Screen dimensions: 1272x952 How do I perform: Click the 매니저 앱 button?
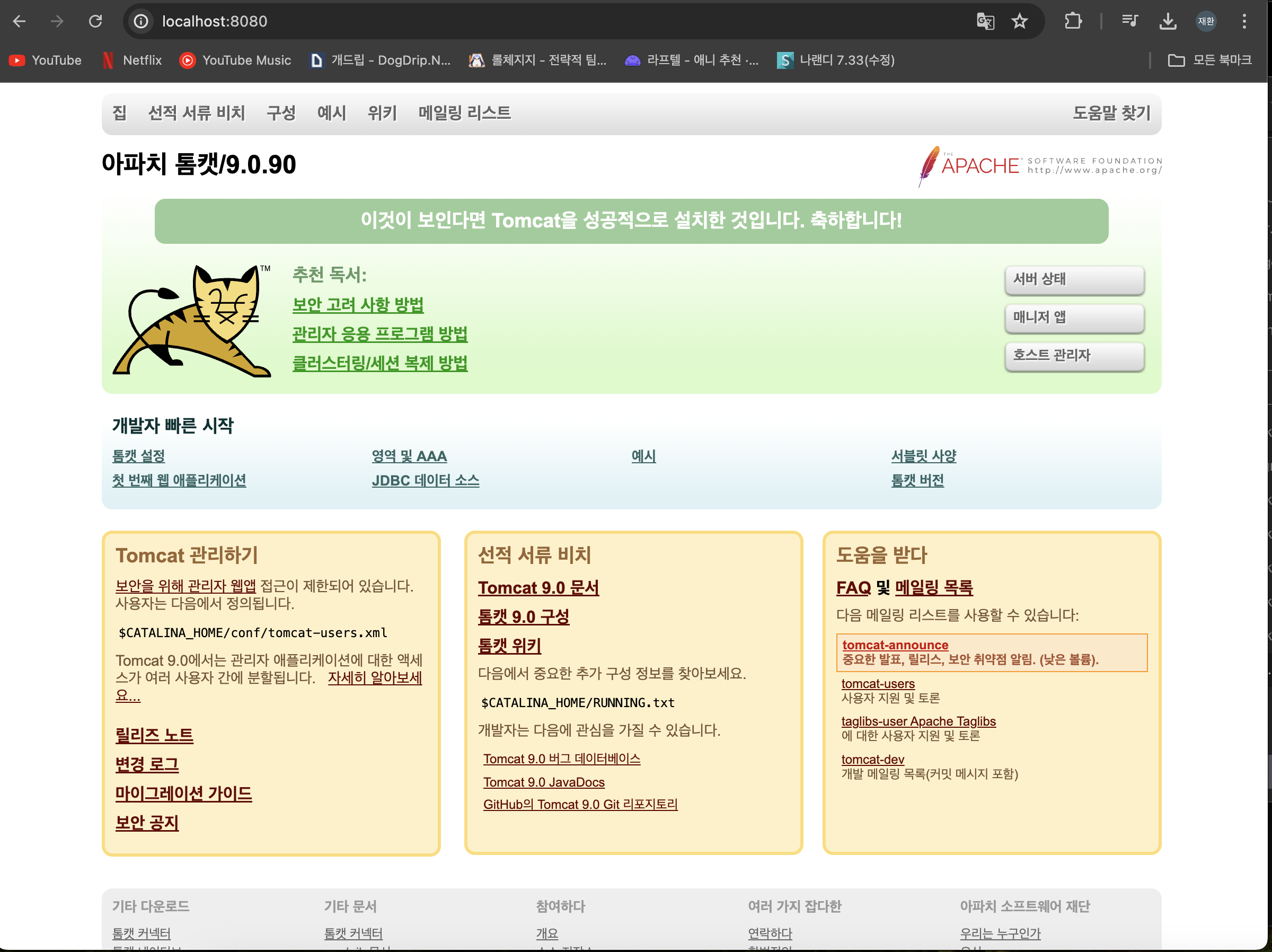(1074, 318)
